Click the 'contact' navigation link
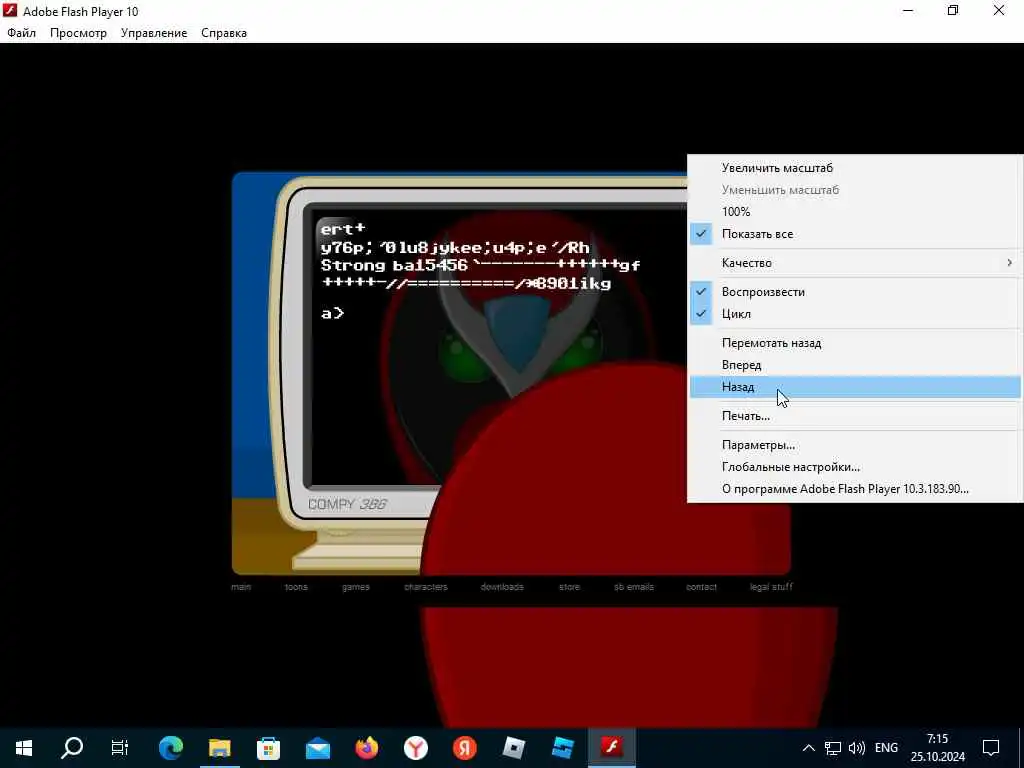This screenshot has width=1024, height=768. pyautogui.click(x=701, y=586)
